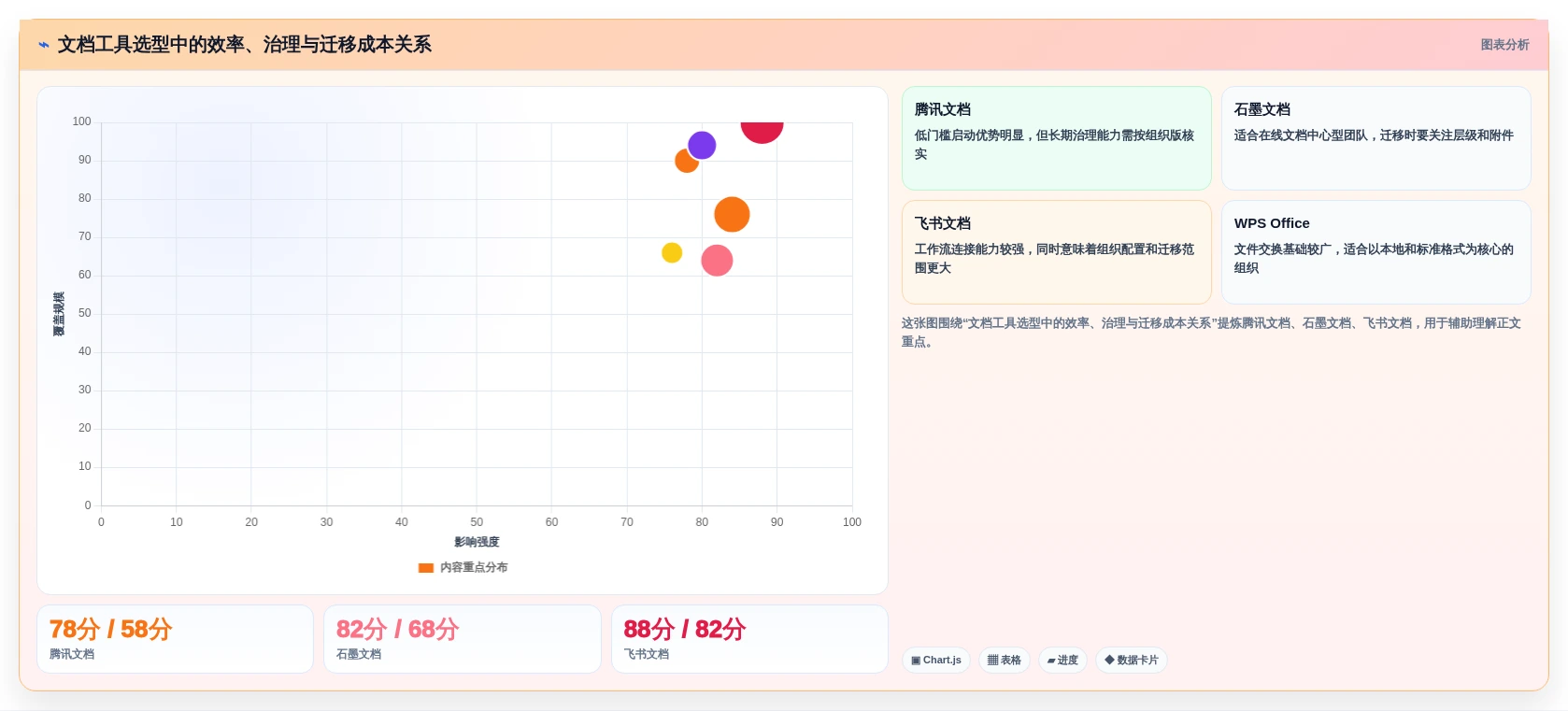
Task: Click the y-axis tick label 100
Action: click(82, 121)
